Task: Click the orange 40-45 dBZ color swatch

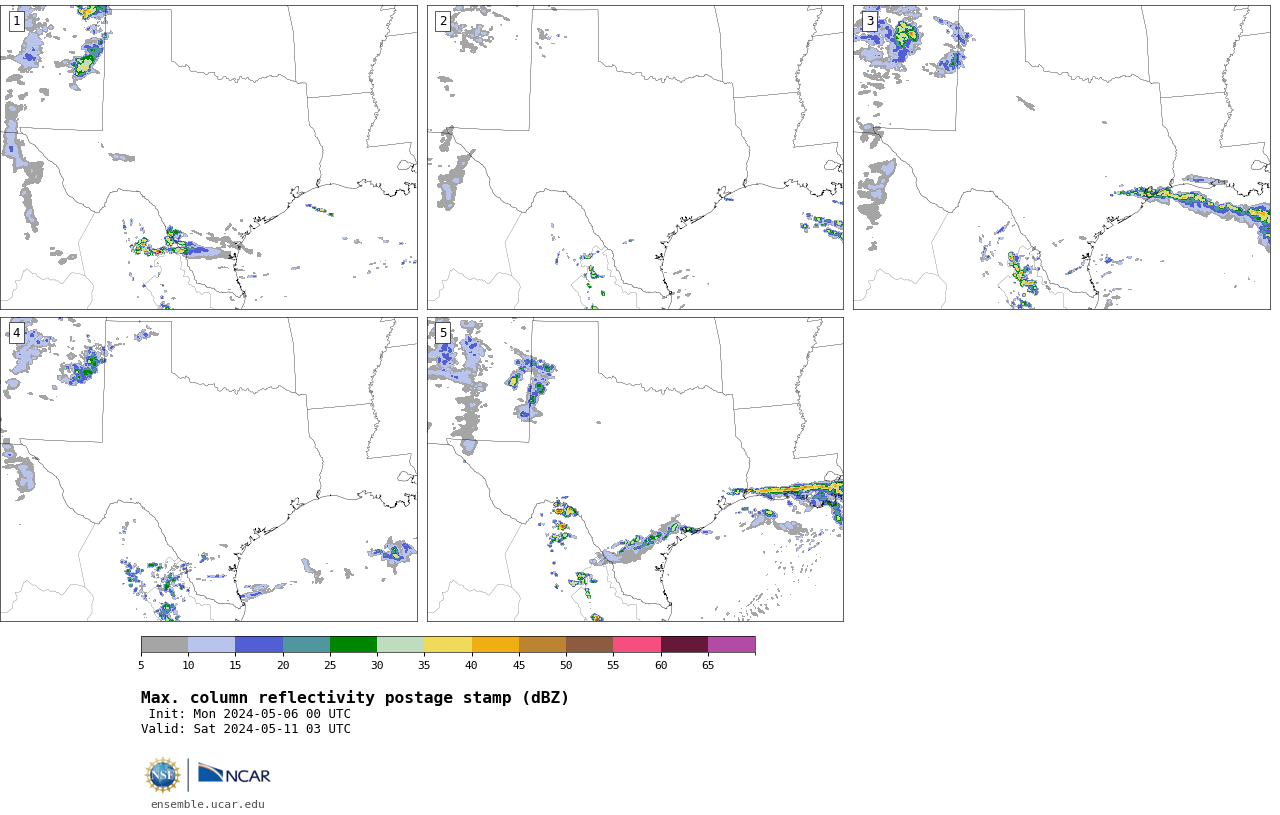Action: (495, 644)
